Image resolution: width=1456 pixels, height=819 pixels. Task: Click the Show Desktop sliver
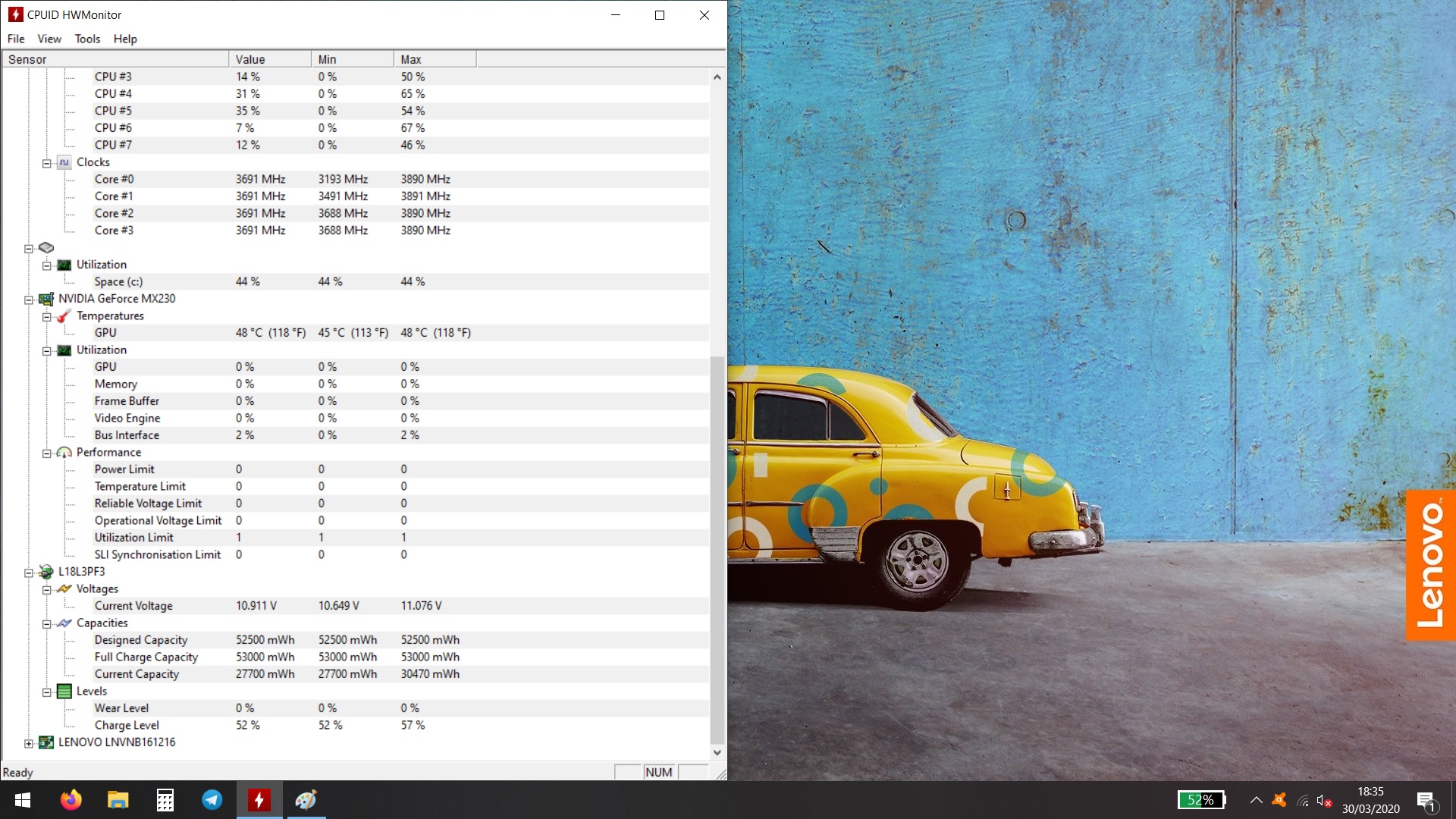1453,800
